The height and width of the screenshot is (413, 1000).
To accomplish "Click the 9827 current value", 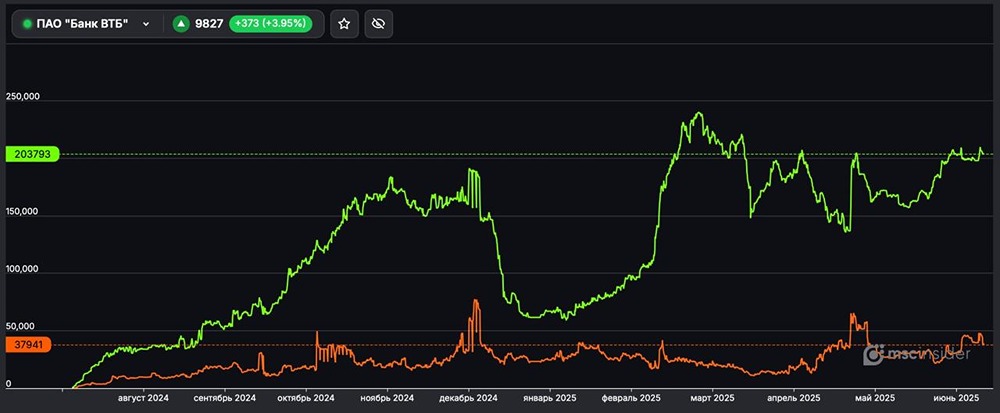I will point(210,24).
